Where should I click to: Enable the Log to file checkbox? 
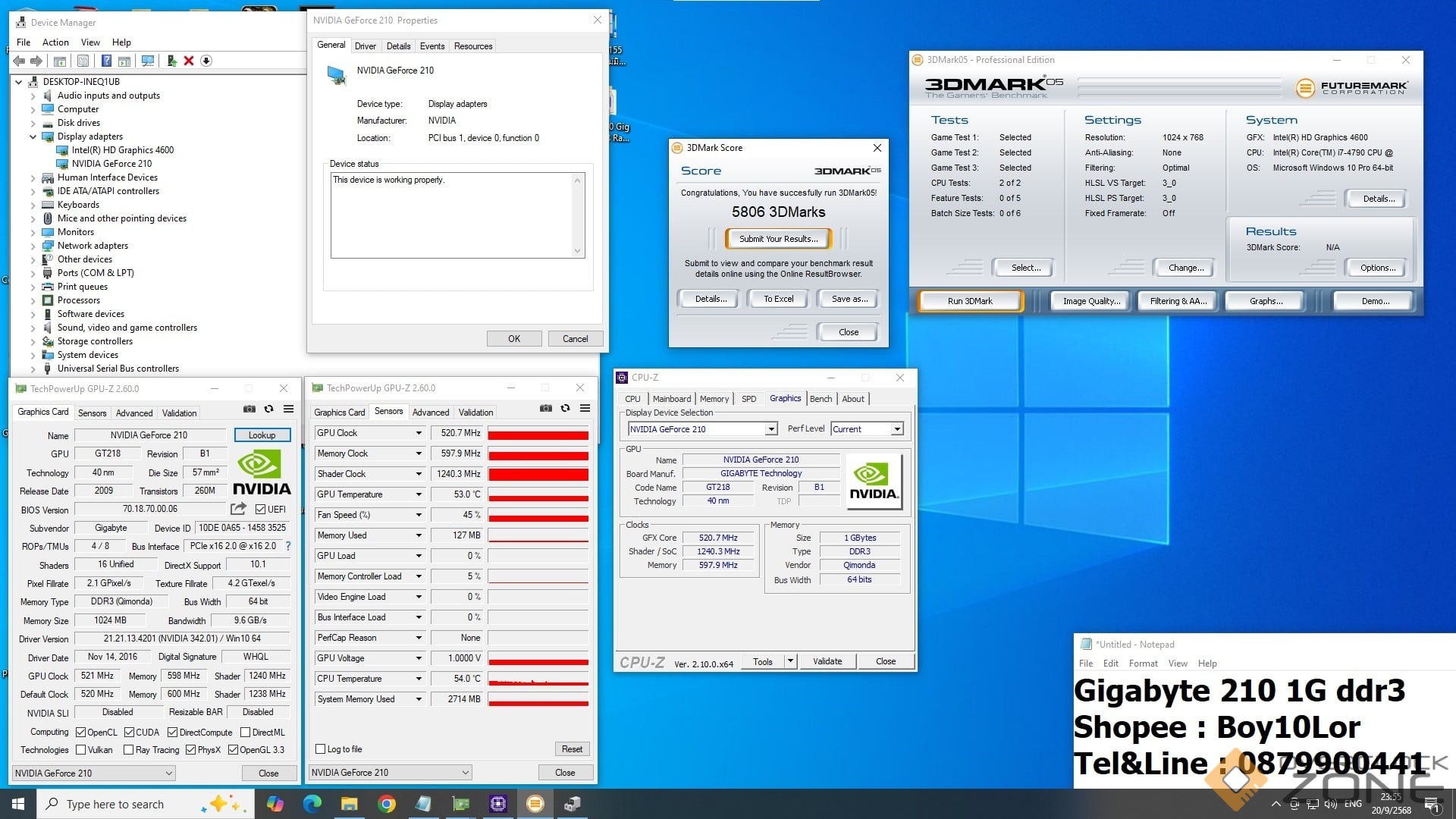(x=321, y=749)
